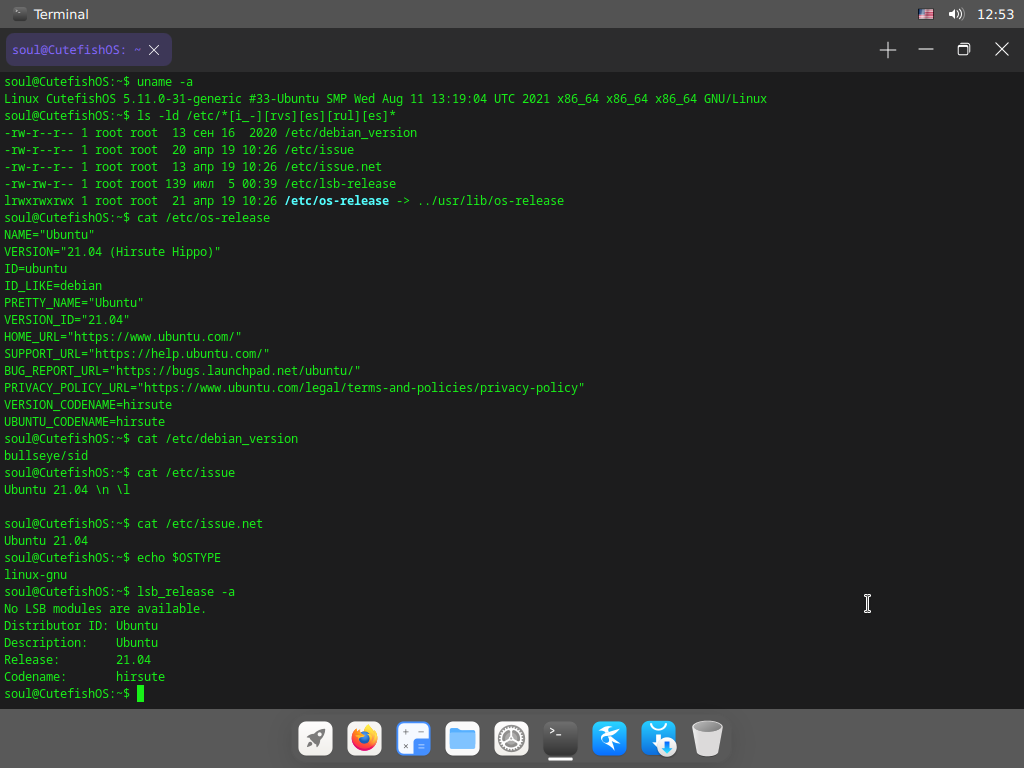1024x768 pixels.
Task: Click "No LSB modules are available." line
Action: point(105,608)
